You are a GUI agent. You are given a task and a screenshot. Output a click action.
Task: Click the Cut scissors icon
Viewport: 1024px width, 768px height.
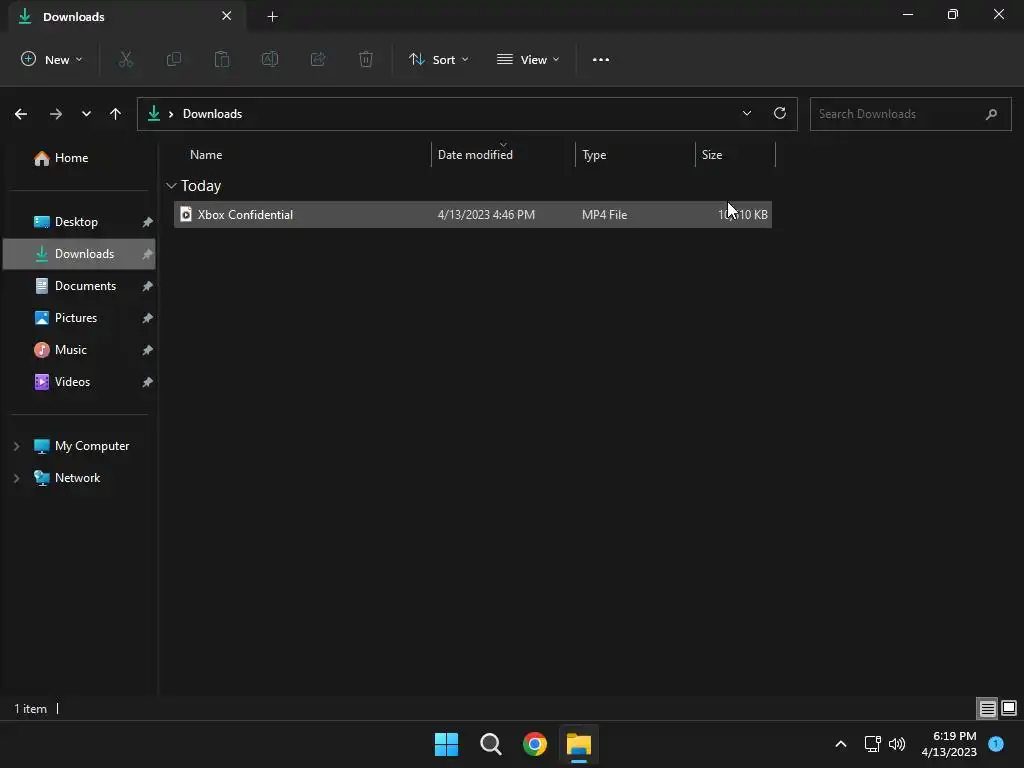coord(125,59)
